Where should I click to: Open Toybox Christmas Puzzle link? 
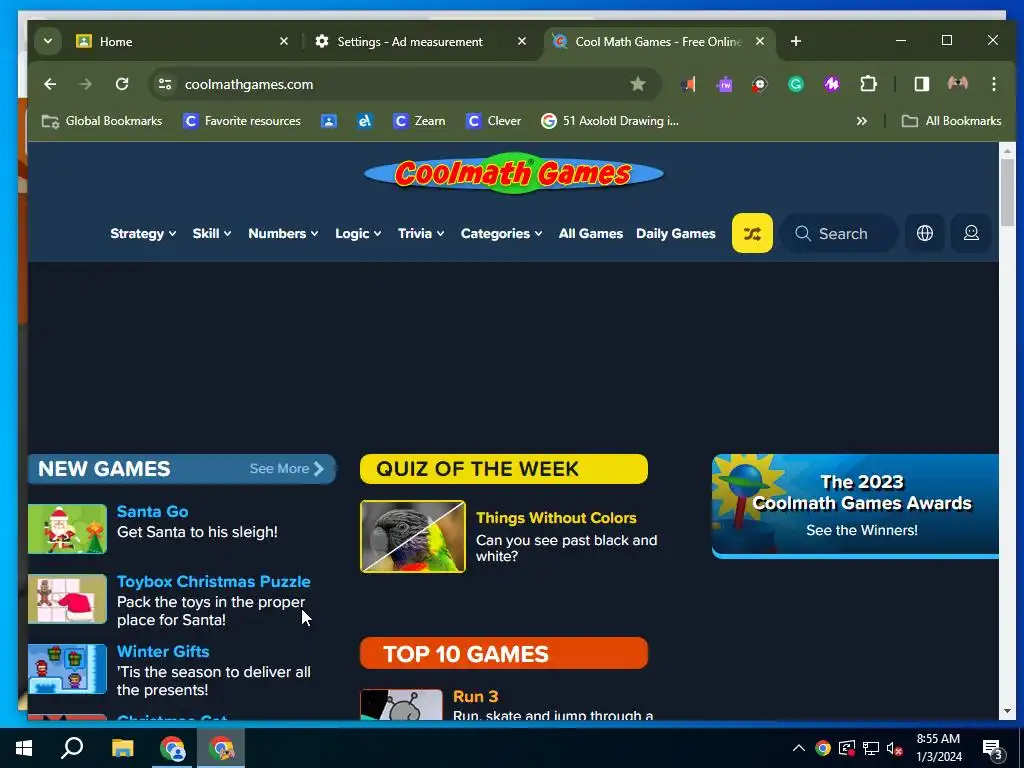click(214, 581)
